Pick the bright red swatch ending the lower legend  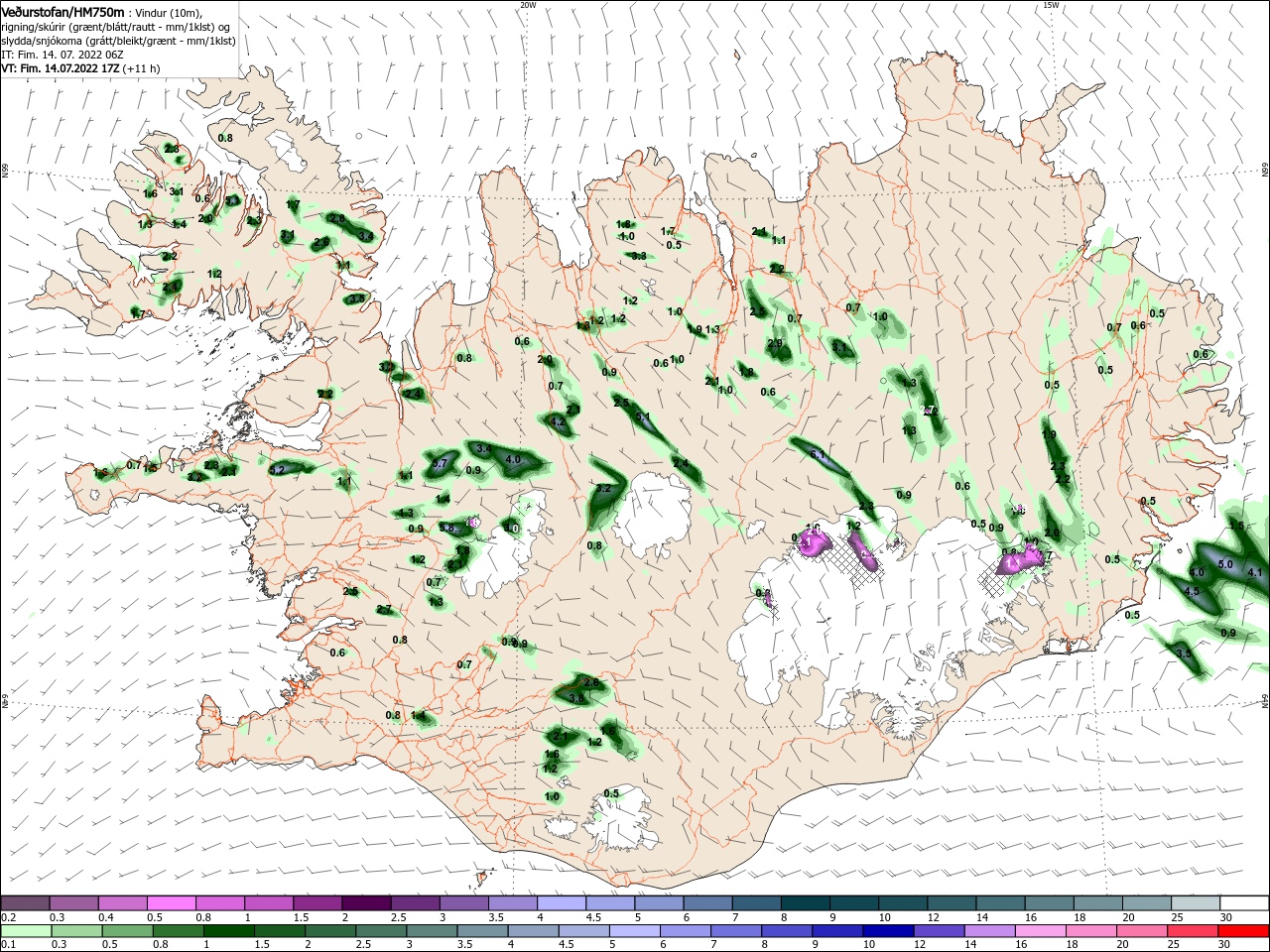tap(1244, 931)
